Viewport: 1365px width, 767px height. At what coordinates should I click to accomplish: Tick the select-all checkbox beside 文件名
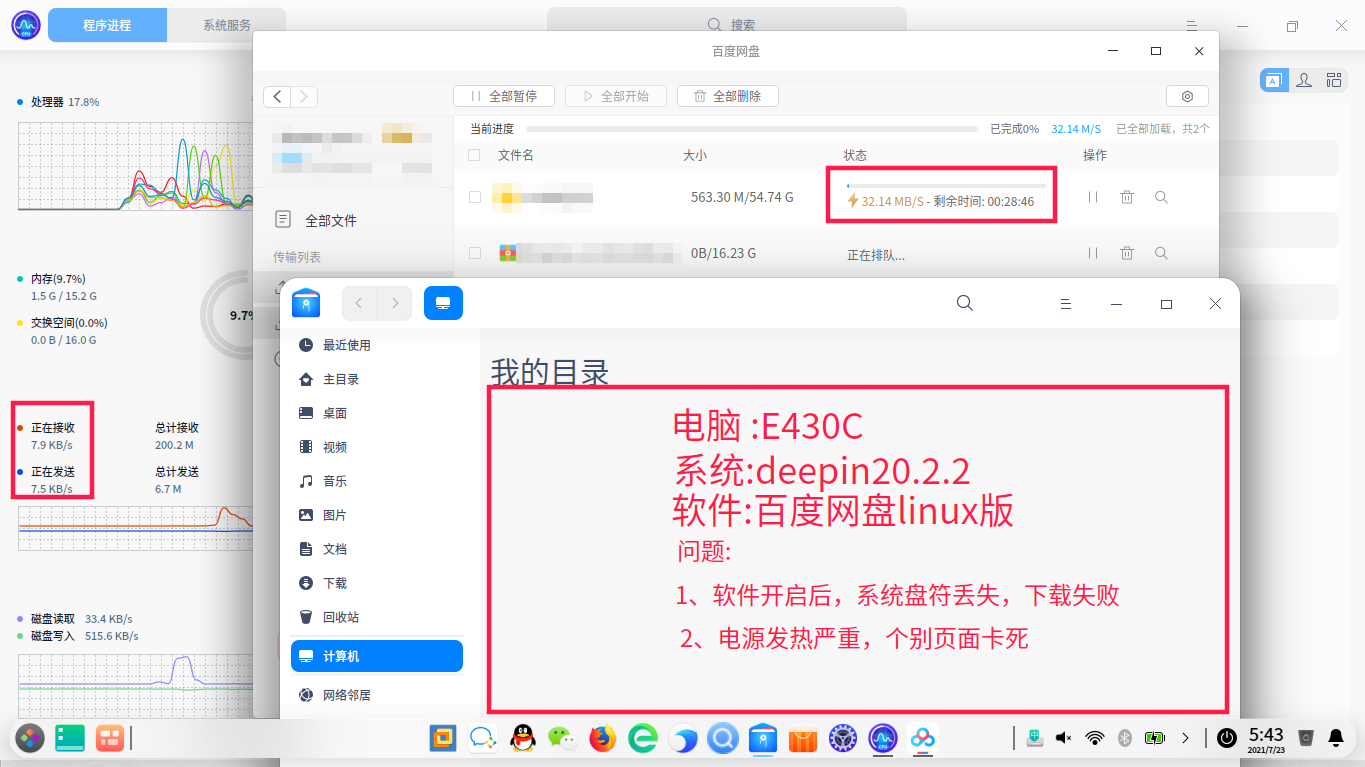coord(474,155)
